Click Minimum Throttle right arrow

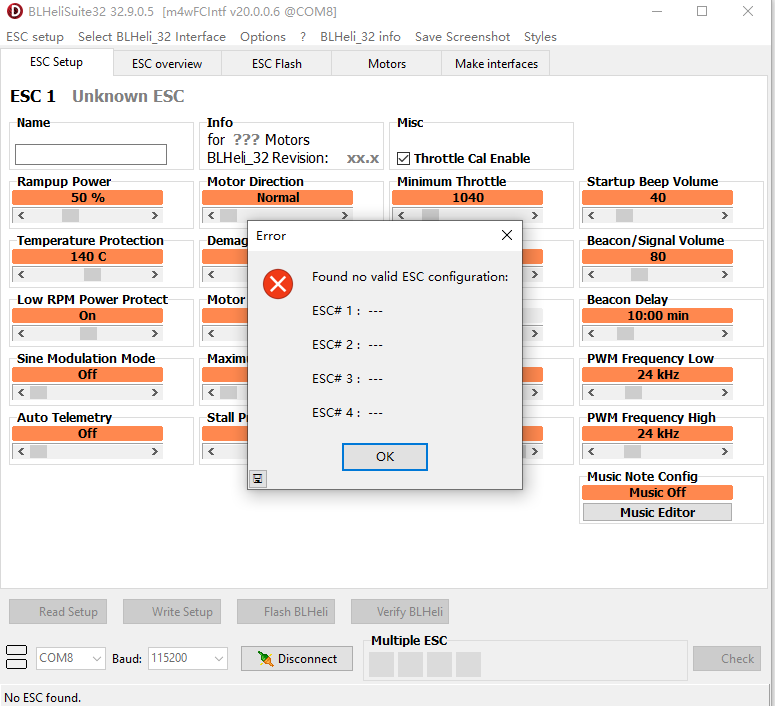[x=534, y=216]
